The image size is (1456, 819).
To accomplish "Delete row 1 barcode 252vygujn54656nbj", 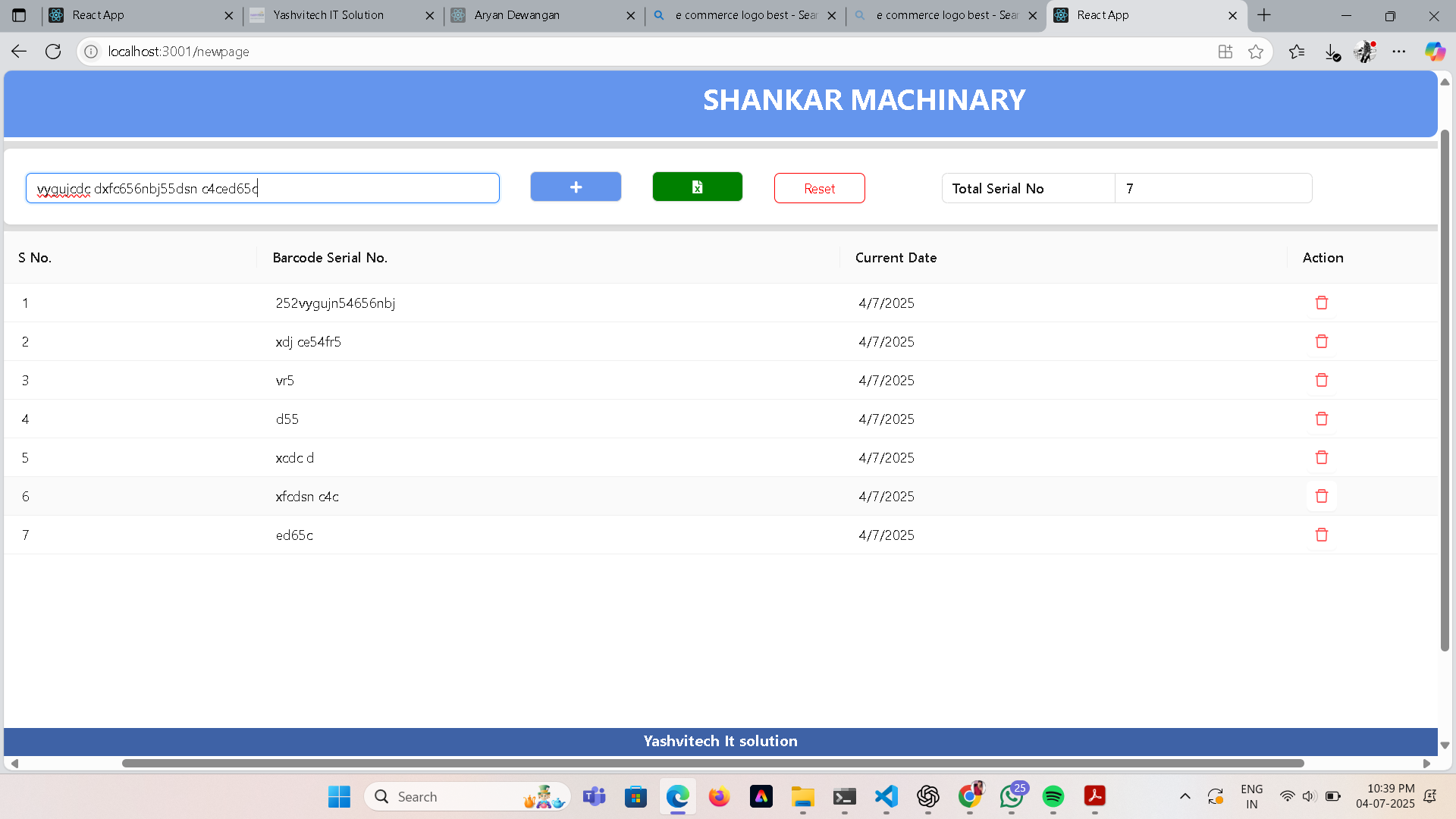I will point(1321,303).
